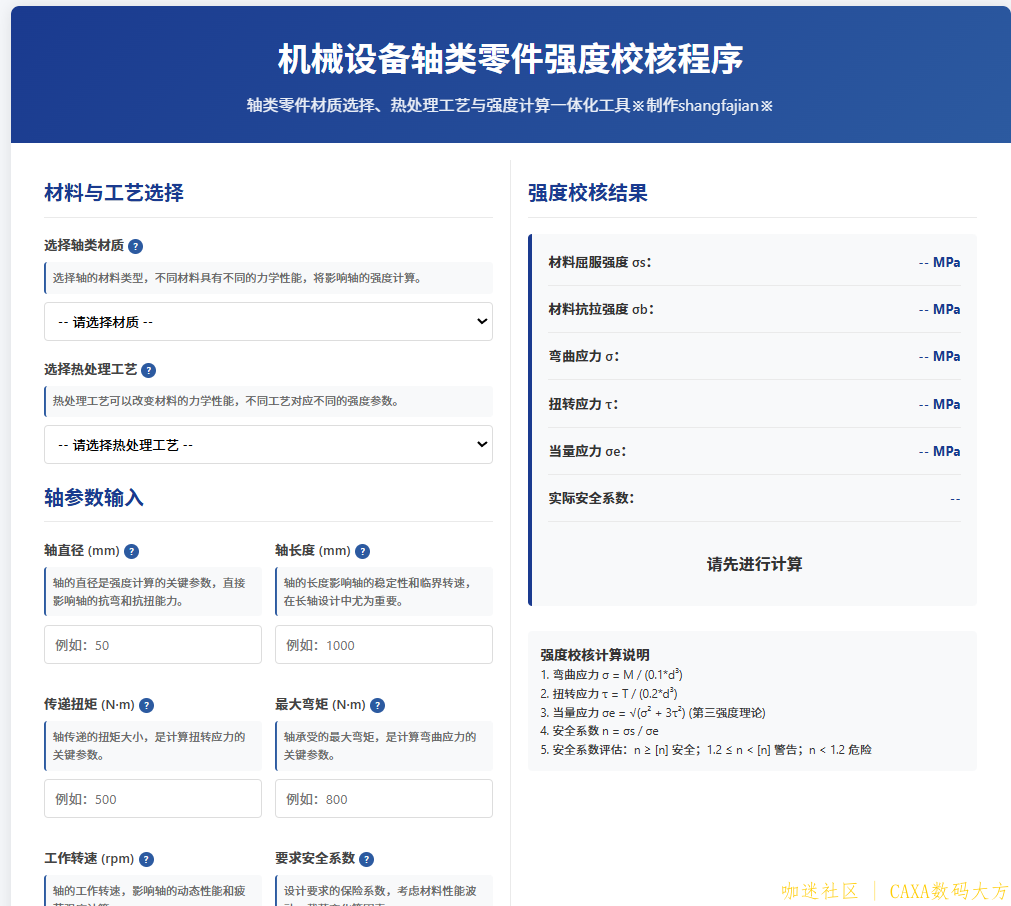Click help icon next to 要求安全系数
The height and width of the screenshot is (906, 1011).
[x=366, y=859]
